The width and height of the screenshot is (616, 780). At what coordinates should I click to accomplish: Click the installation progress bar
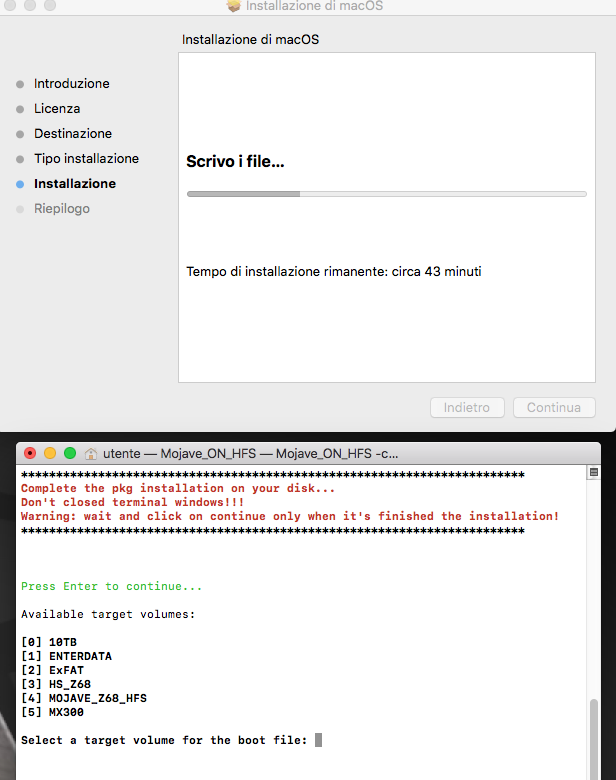[387, 194]
